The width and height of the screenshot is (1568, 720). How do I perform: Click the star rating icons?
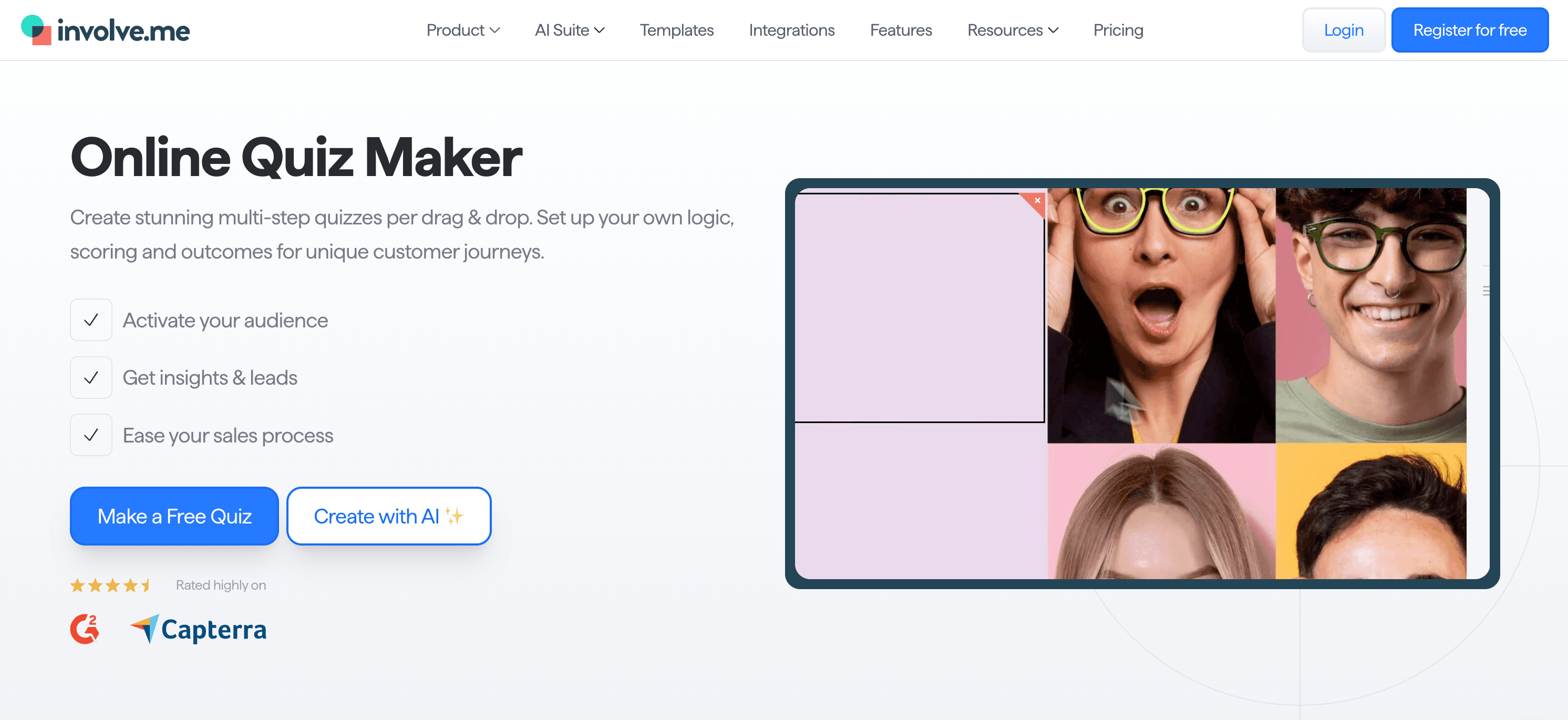tap(110, 585)
